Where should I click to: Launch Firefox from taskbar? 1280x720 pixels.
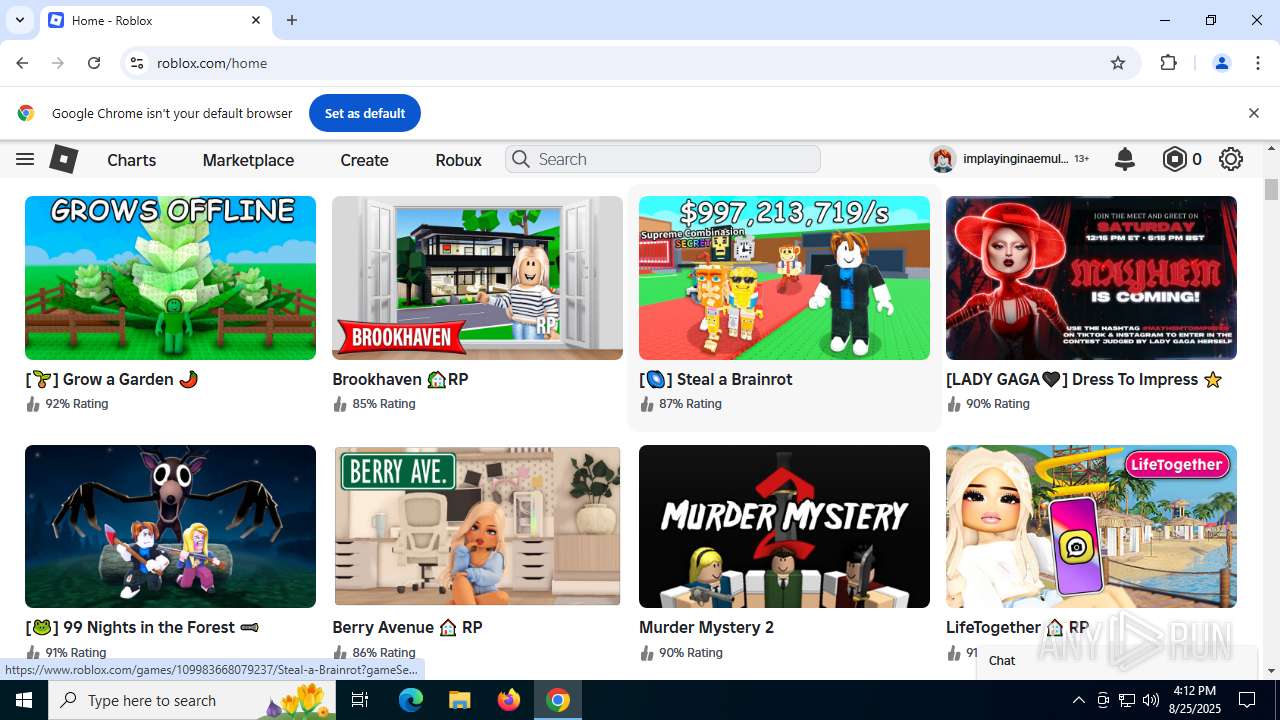(508, 700)
